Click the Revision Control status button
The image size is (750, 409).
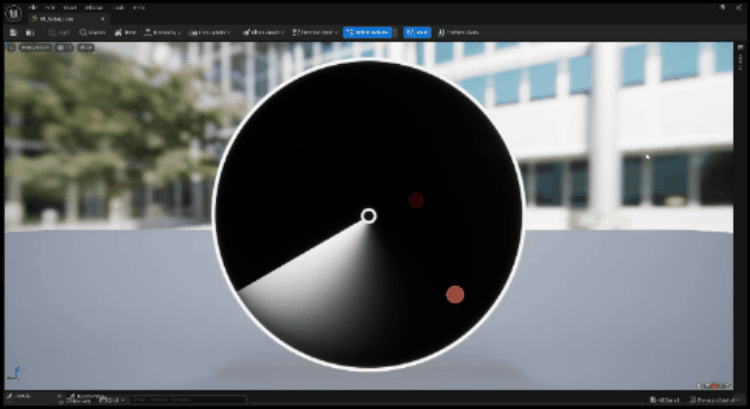tap(713, 399)
